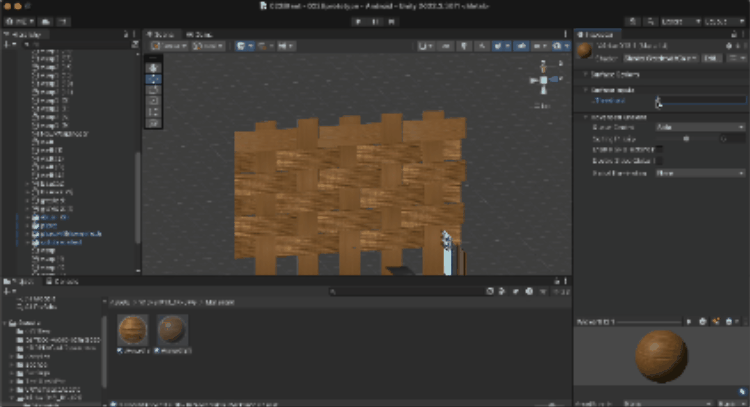Screen dimensions: 750x407
Task: Click the Threshold input field
Action: coord(700,100)
